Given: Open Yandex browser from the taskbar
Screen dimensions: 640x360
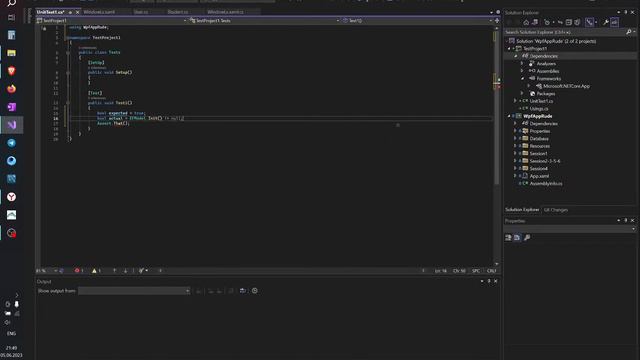Looking at the screenshot, I should click(11, 197).
